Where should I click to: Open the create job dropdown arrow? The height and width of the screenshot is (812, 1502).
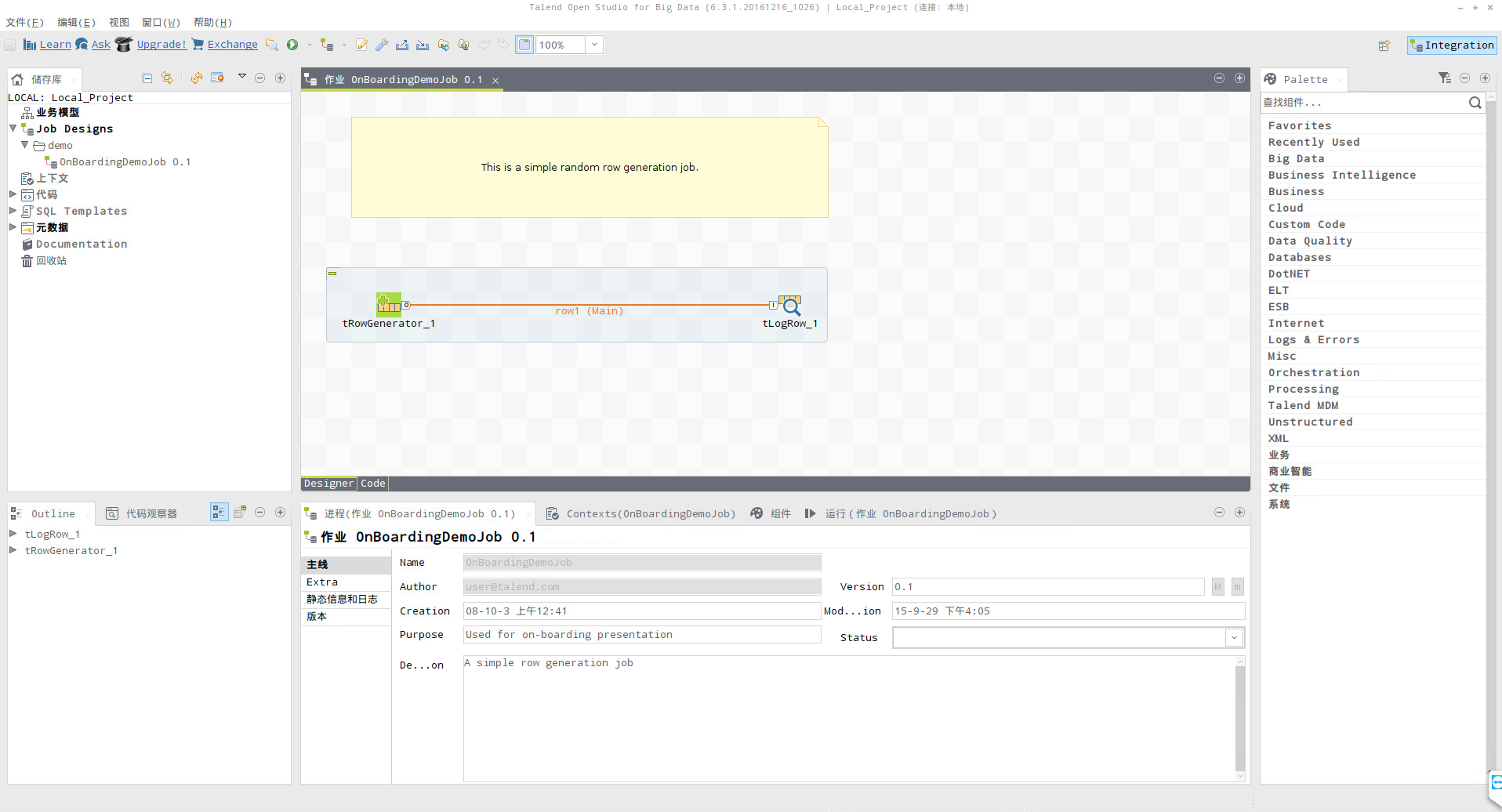pyautogui.click(x=343, y=45)
